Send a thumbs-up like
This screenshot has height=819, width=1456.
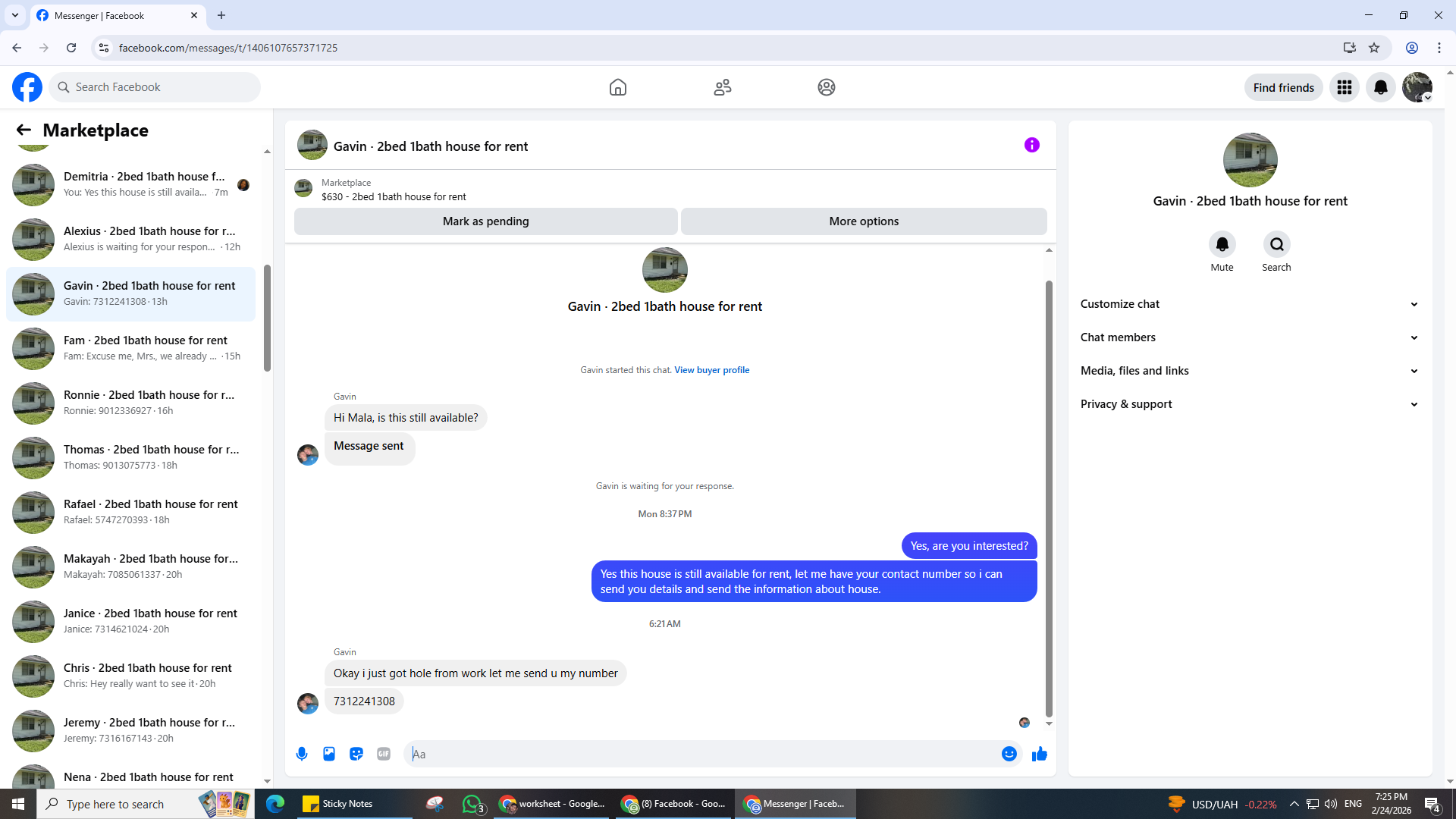1040,754
